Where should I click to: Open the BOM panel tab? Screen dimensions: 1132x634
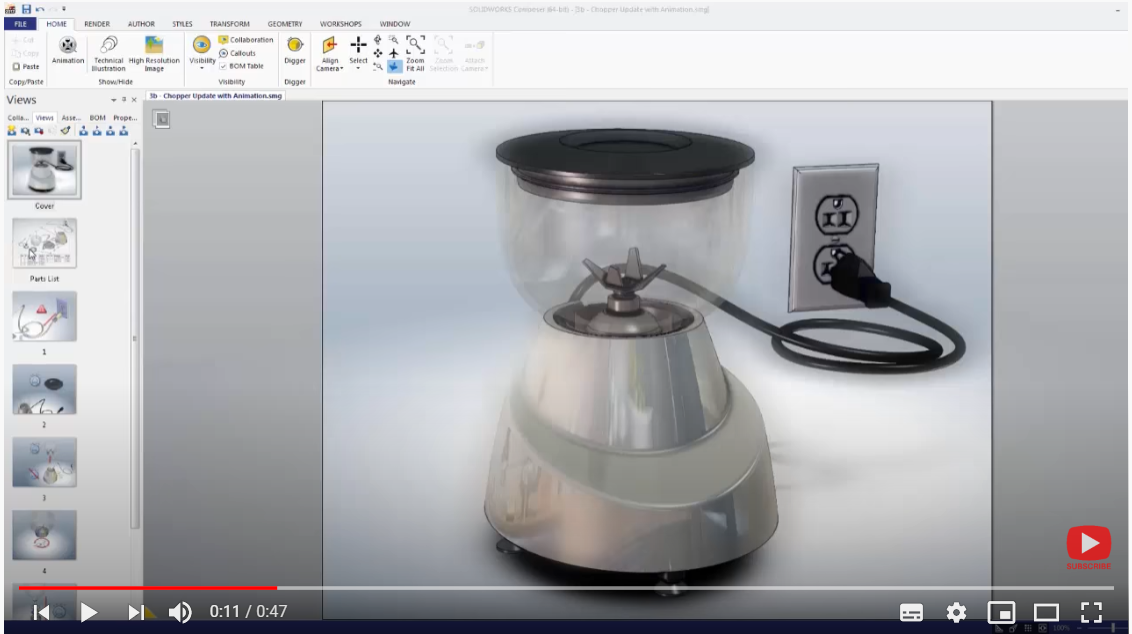97,118
